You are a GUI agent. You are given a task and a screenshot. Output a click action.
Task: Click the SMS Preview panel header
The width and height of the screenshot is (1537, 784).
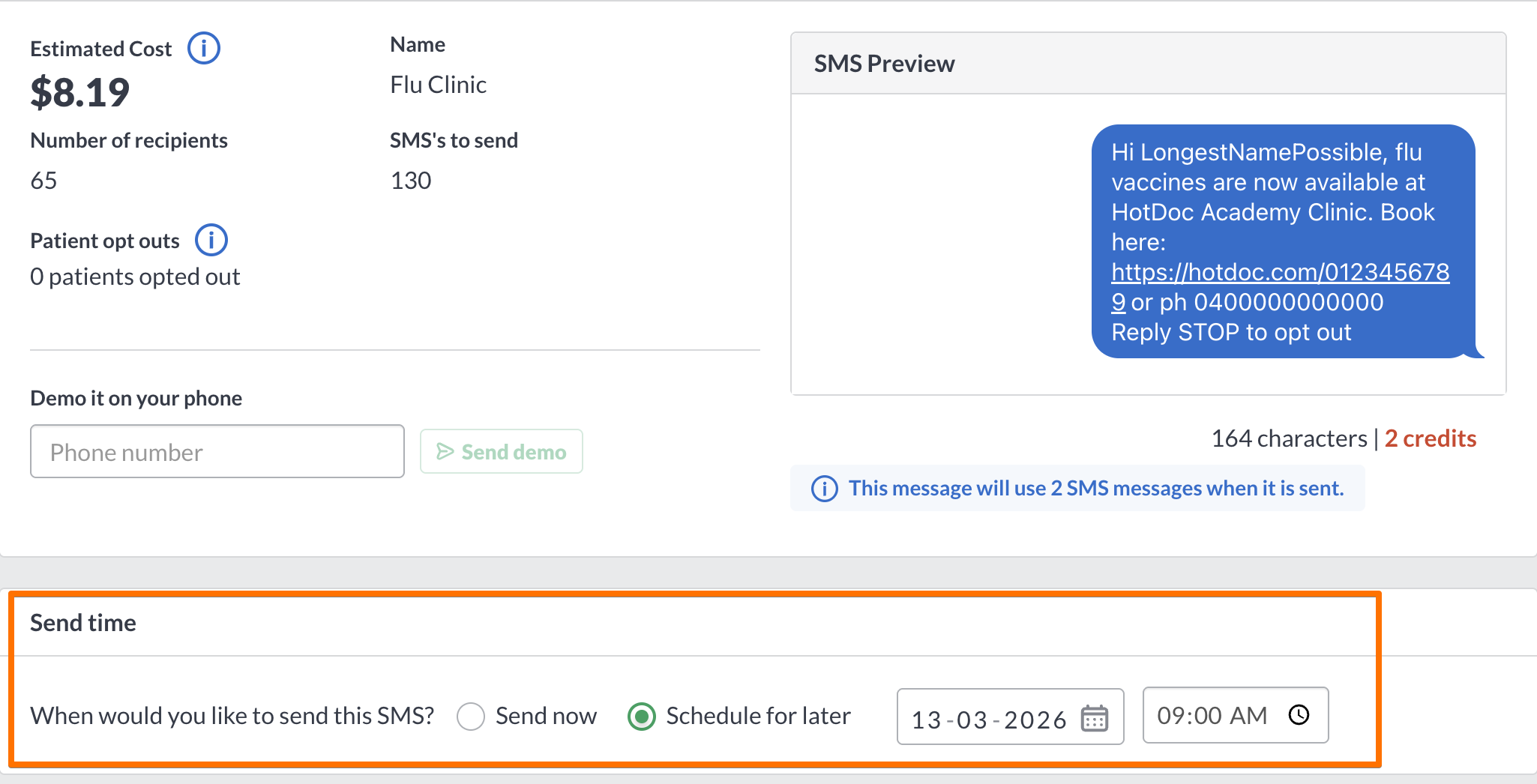(x=1149, y=64)
